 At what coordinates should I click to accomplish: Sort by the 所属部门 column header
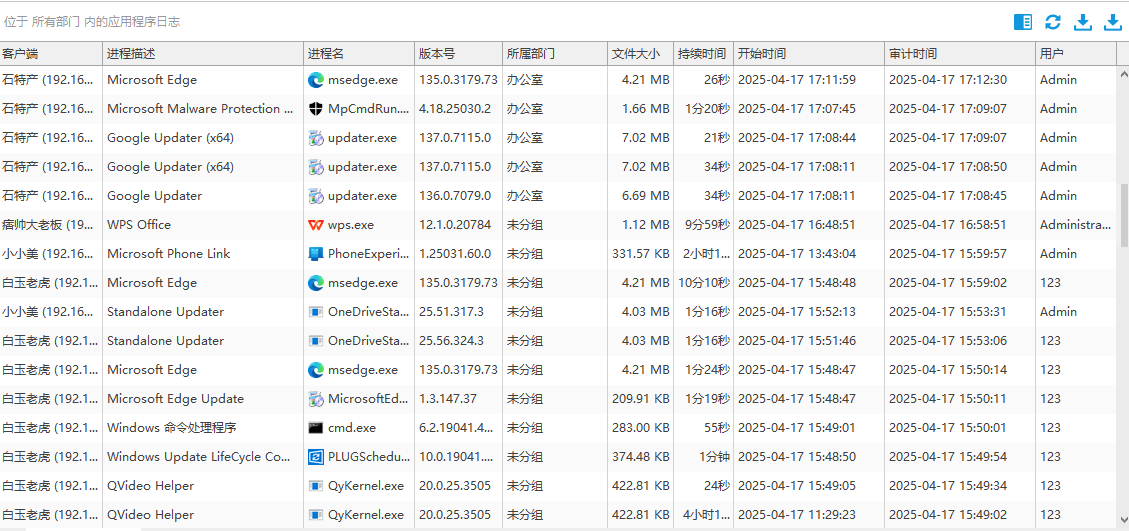point(554,54)
